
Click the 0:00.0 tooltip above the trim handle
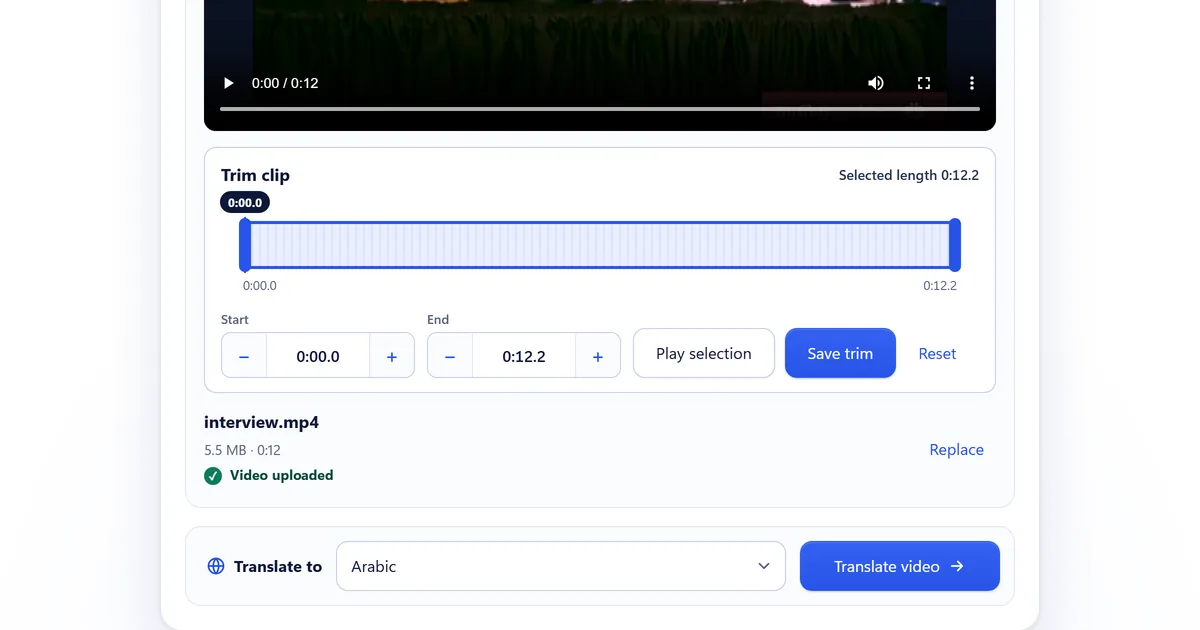[245, 203]
